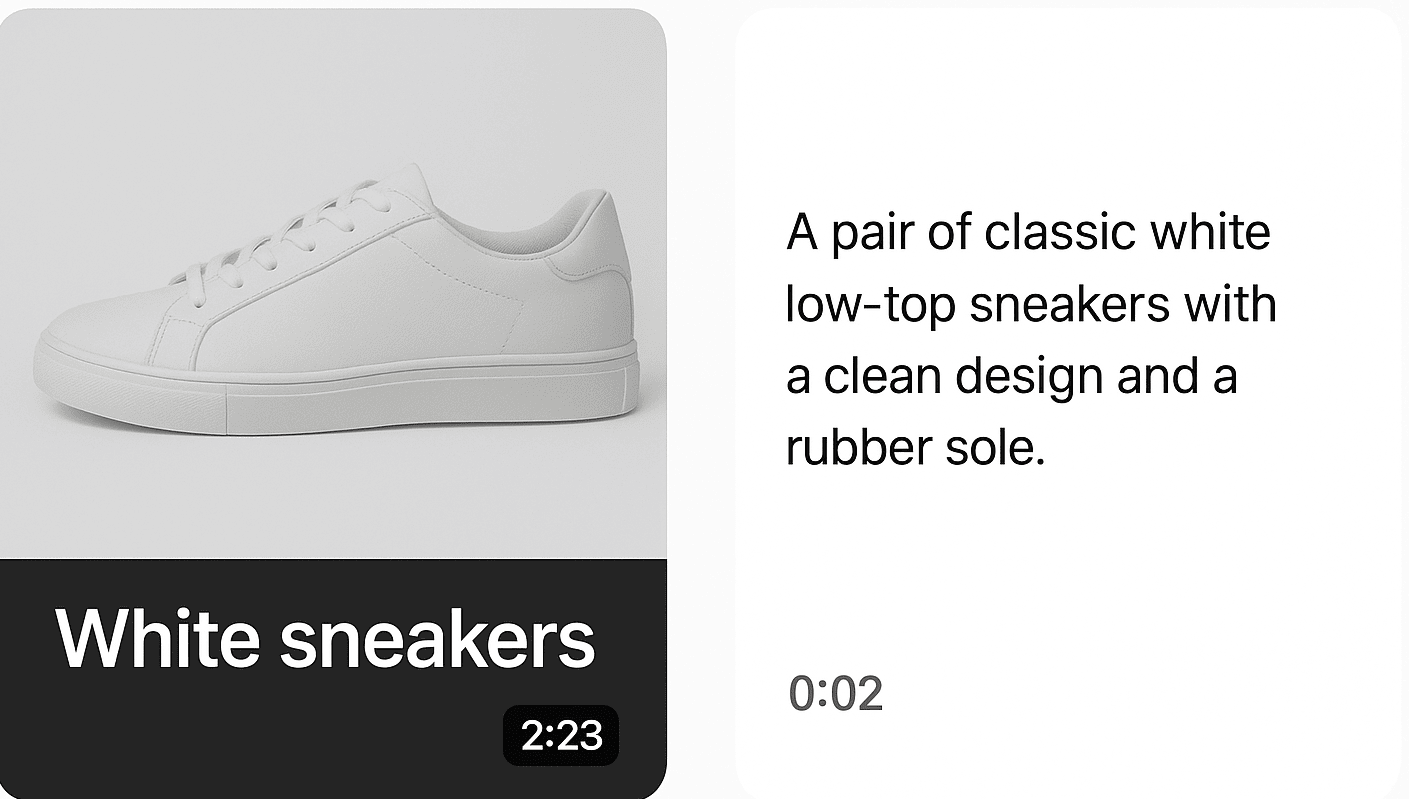Click the dark caption bar beside the duration
The height and width of the screenshot is (799, 1409).
(250, 735)
